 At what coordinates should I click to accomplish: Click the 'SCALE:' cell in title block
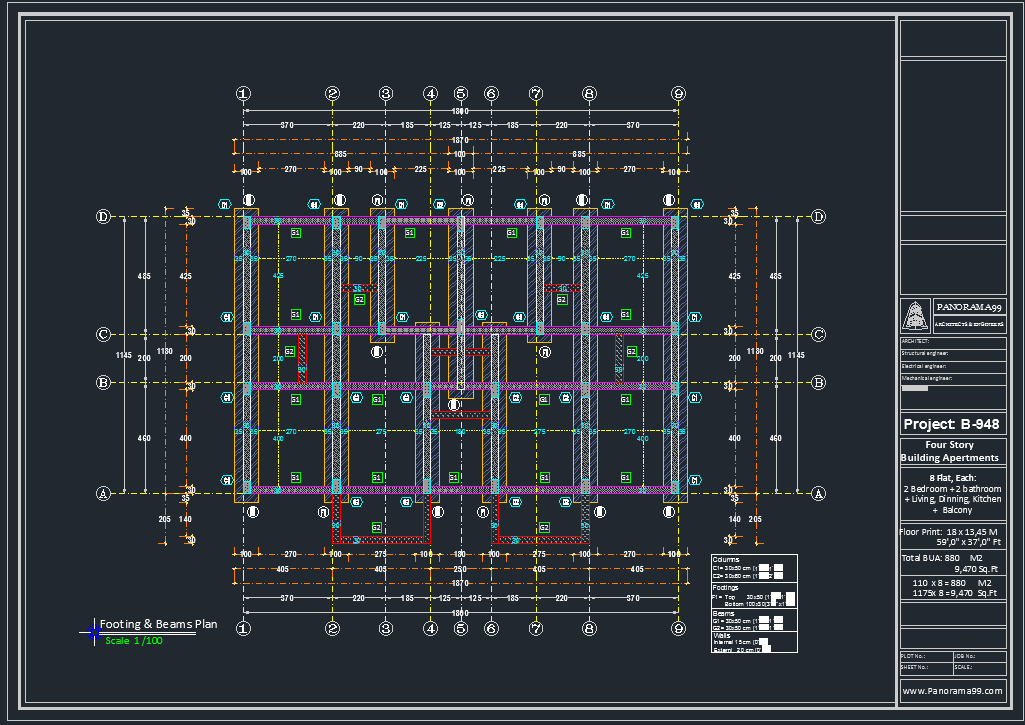click(x=980, y=668)
